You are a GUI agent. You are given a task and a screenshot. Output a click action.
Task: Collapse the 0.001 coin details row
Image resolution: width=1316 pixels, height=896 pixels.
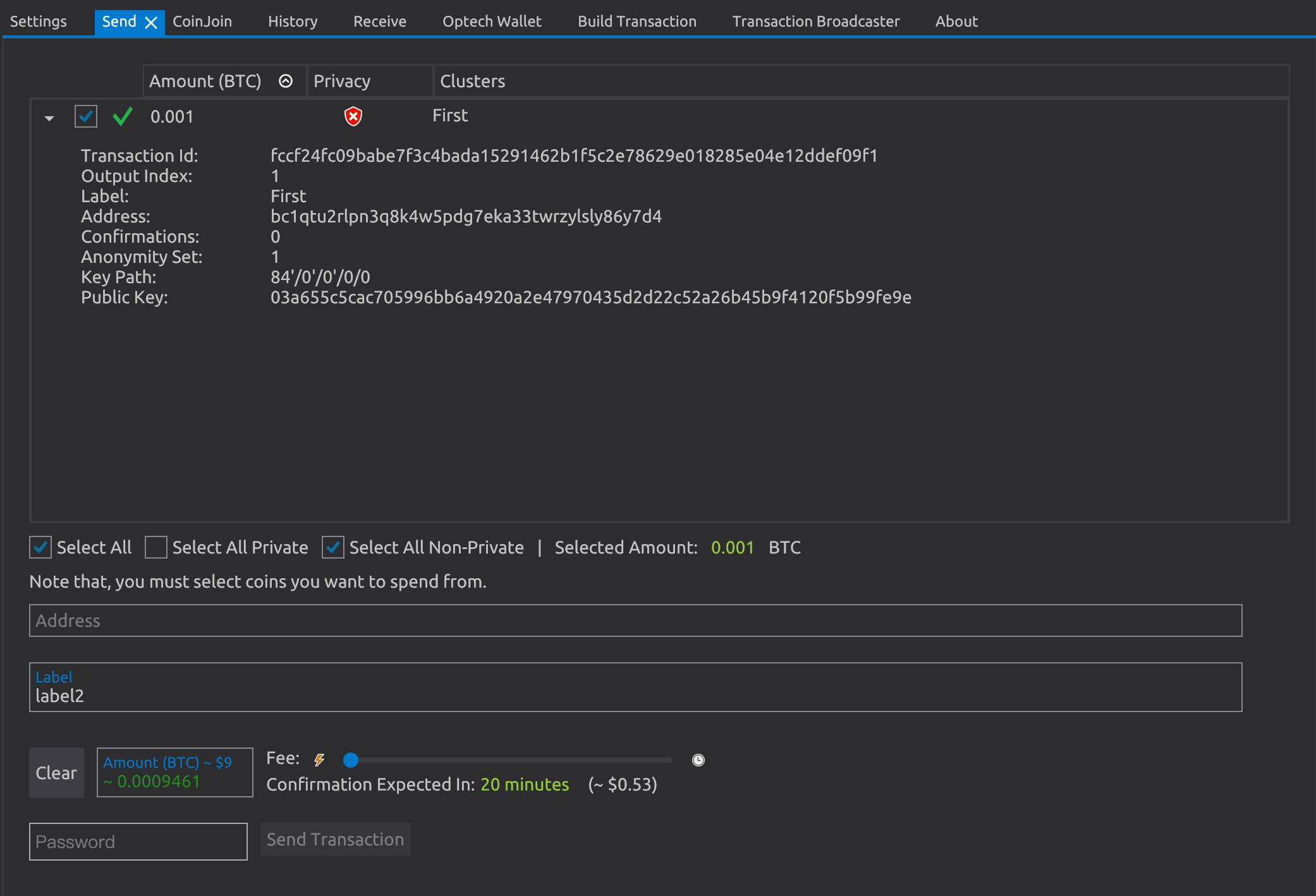pos(49,118)
